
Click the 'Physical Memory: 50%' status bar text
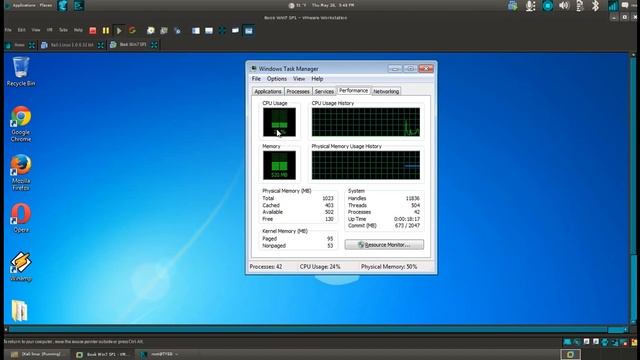[x=389, y=267]
